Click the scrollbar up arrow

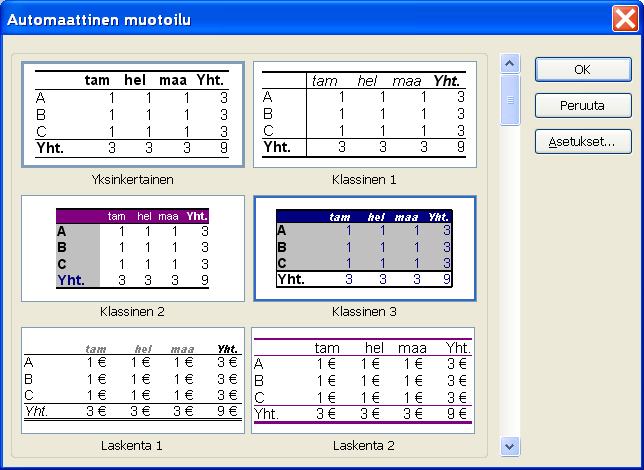[x=510, y=63]
